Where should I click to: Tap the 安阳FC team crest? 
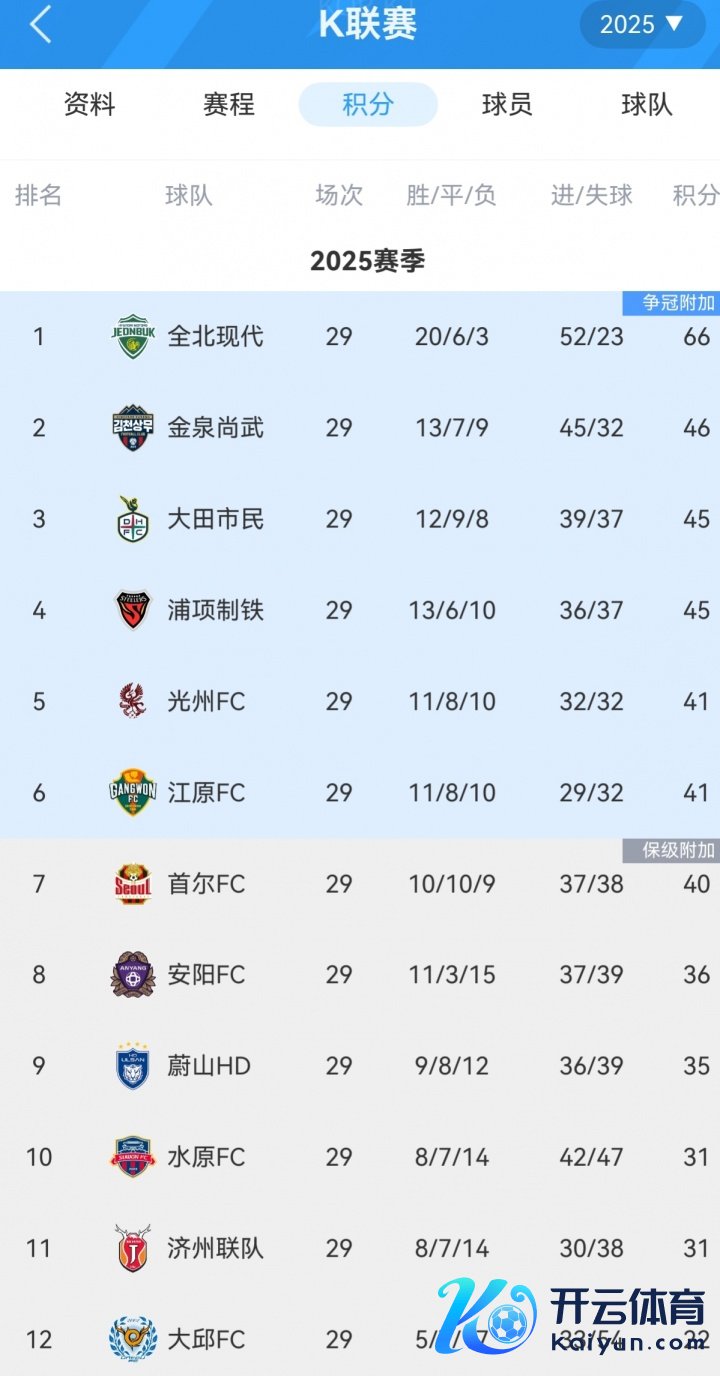tap(132, 975)
